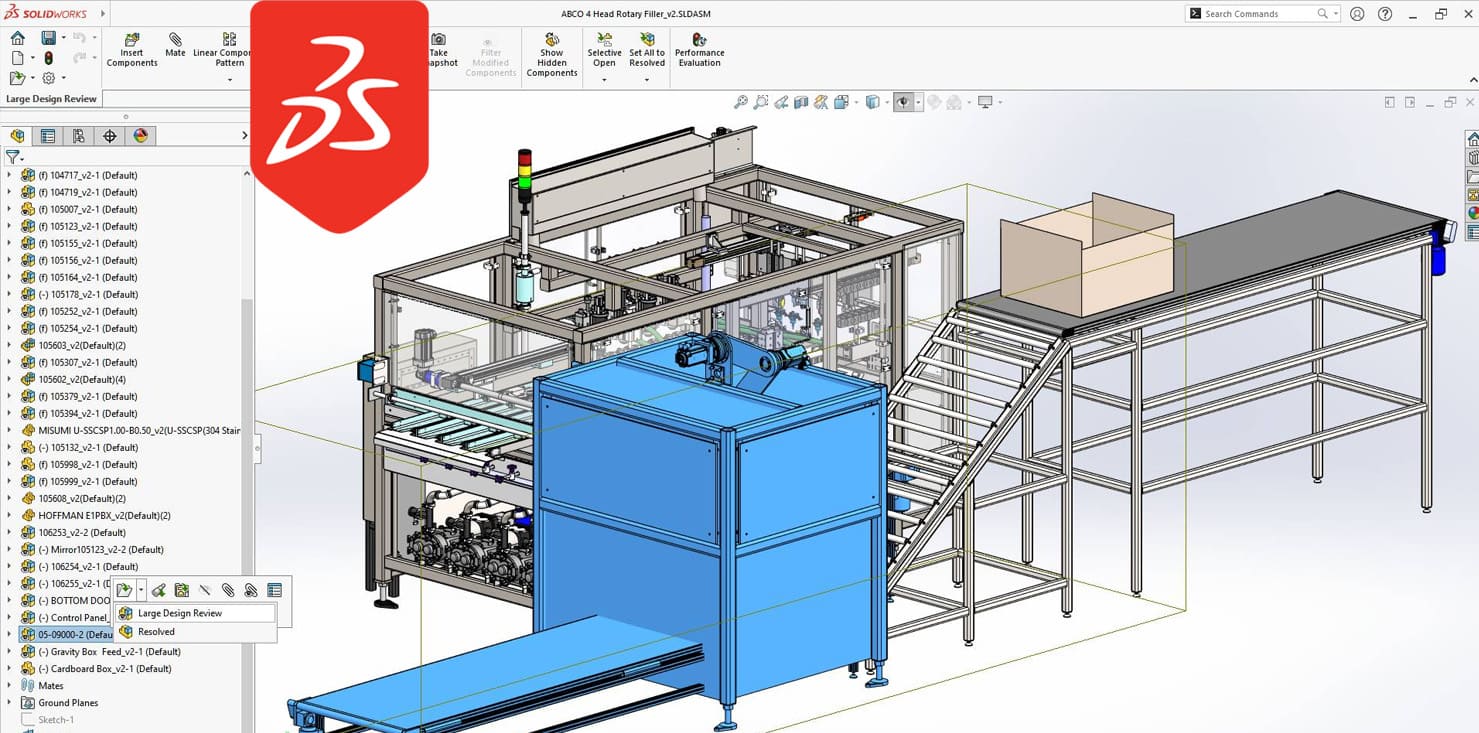The width and height of the screenshot is (1479, 733).
Task: Click the Zoom to Fit icon
Action: (x=741, y=102)
